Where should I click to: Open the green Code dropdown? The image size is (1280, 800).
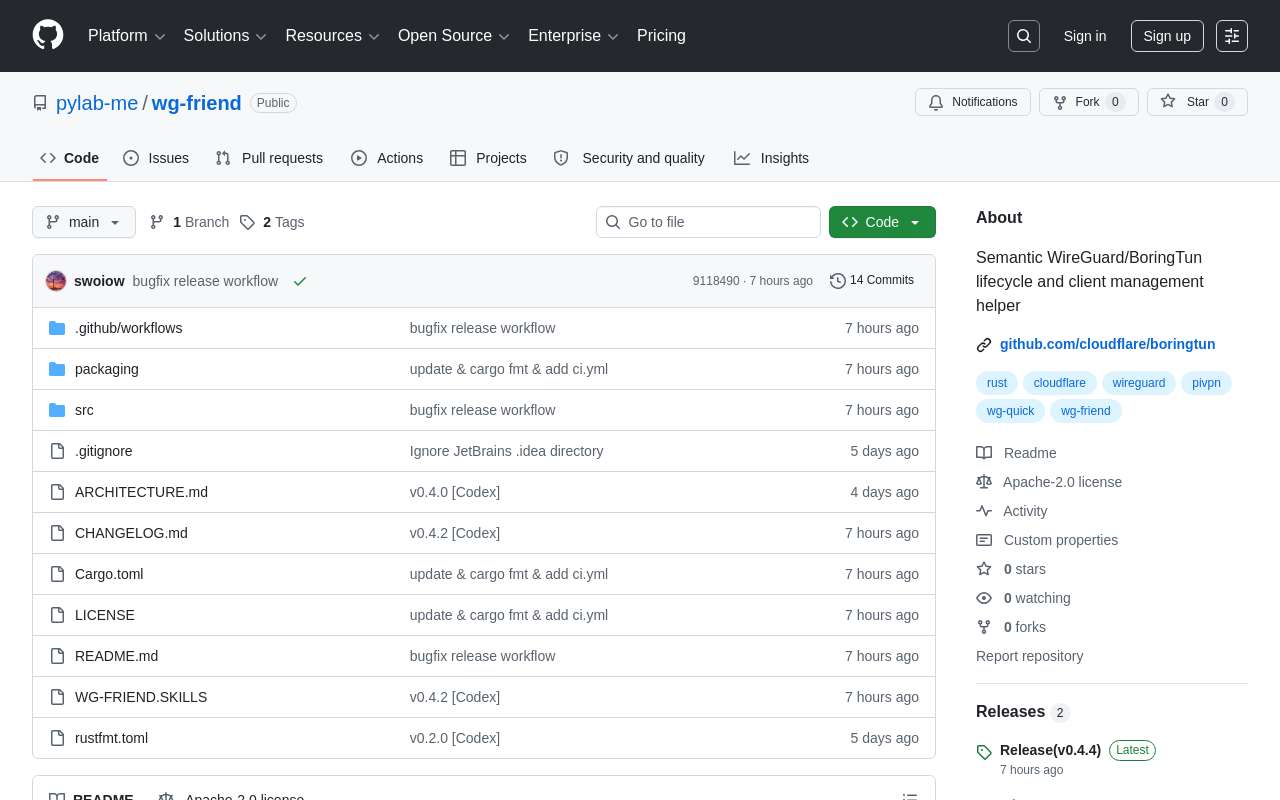(882, 222)
